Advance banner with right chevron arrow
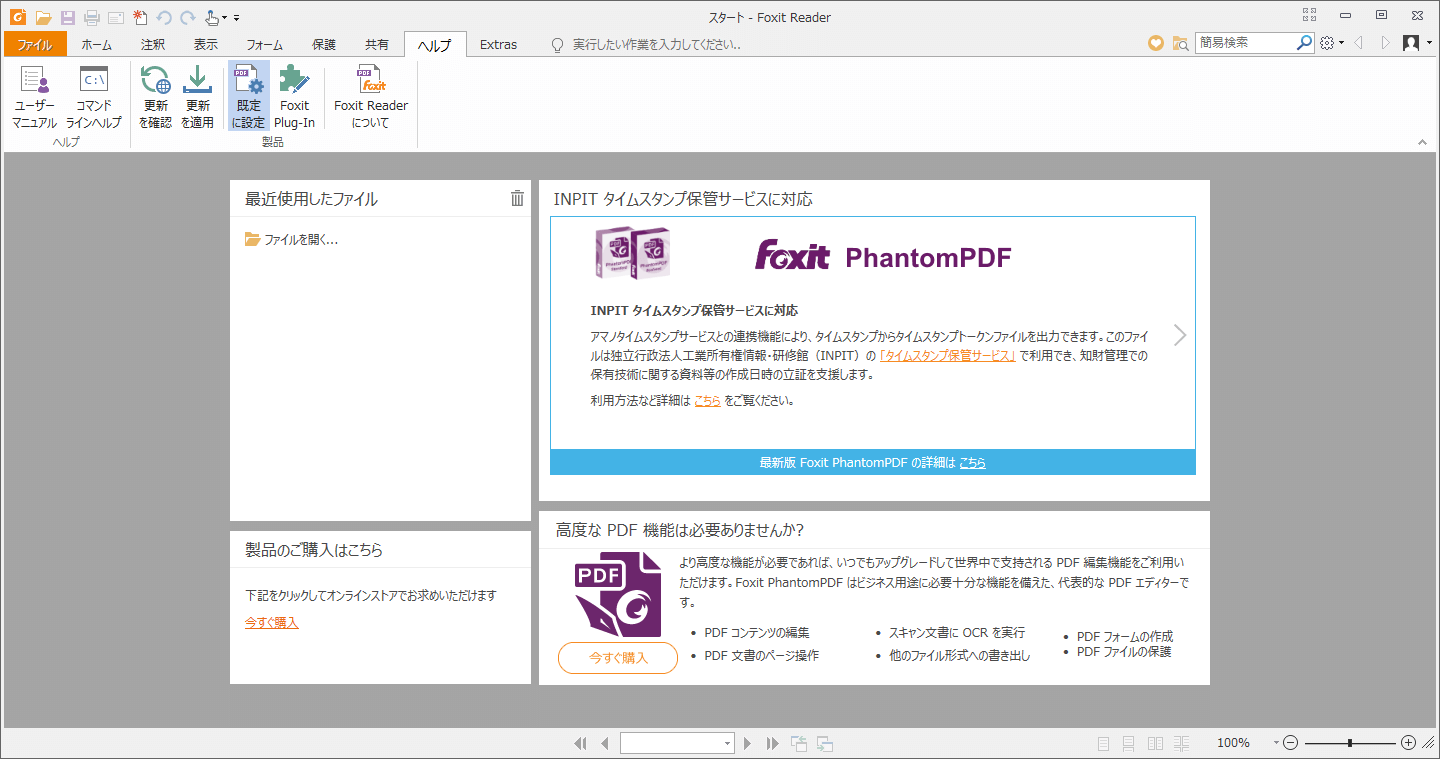This screenshot has height=759, width=1440. pos(1180,335)
